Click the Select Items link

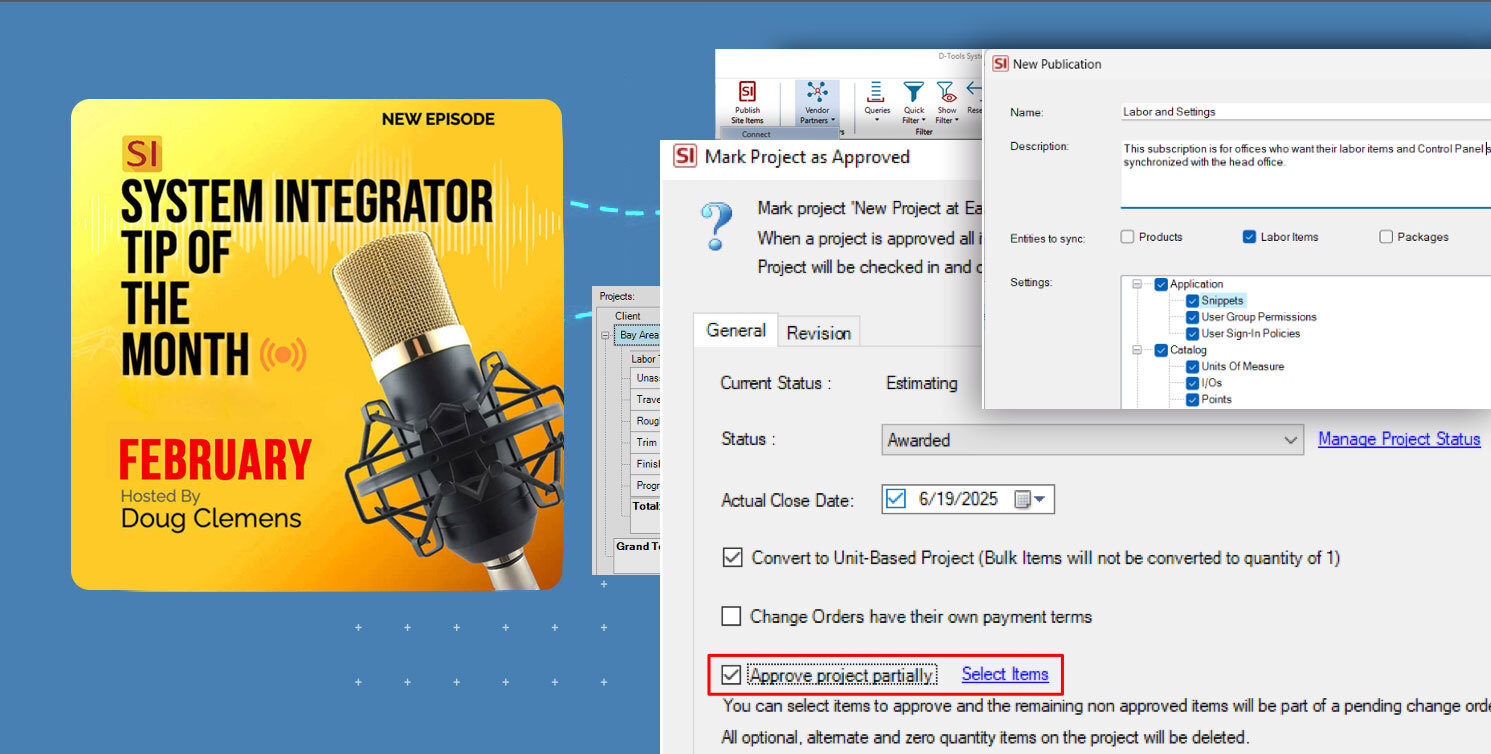1005,674
